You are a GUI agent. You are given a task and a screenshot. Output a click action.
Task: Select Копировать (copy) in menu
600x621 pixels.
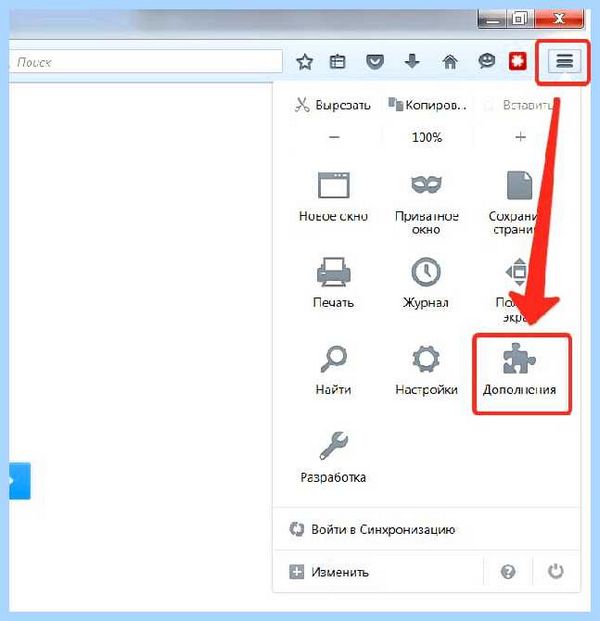tap(427, 105)
